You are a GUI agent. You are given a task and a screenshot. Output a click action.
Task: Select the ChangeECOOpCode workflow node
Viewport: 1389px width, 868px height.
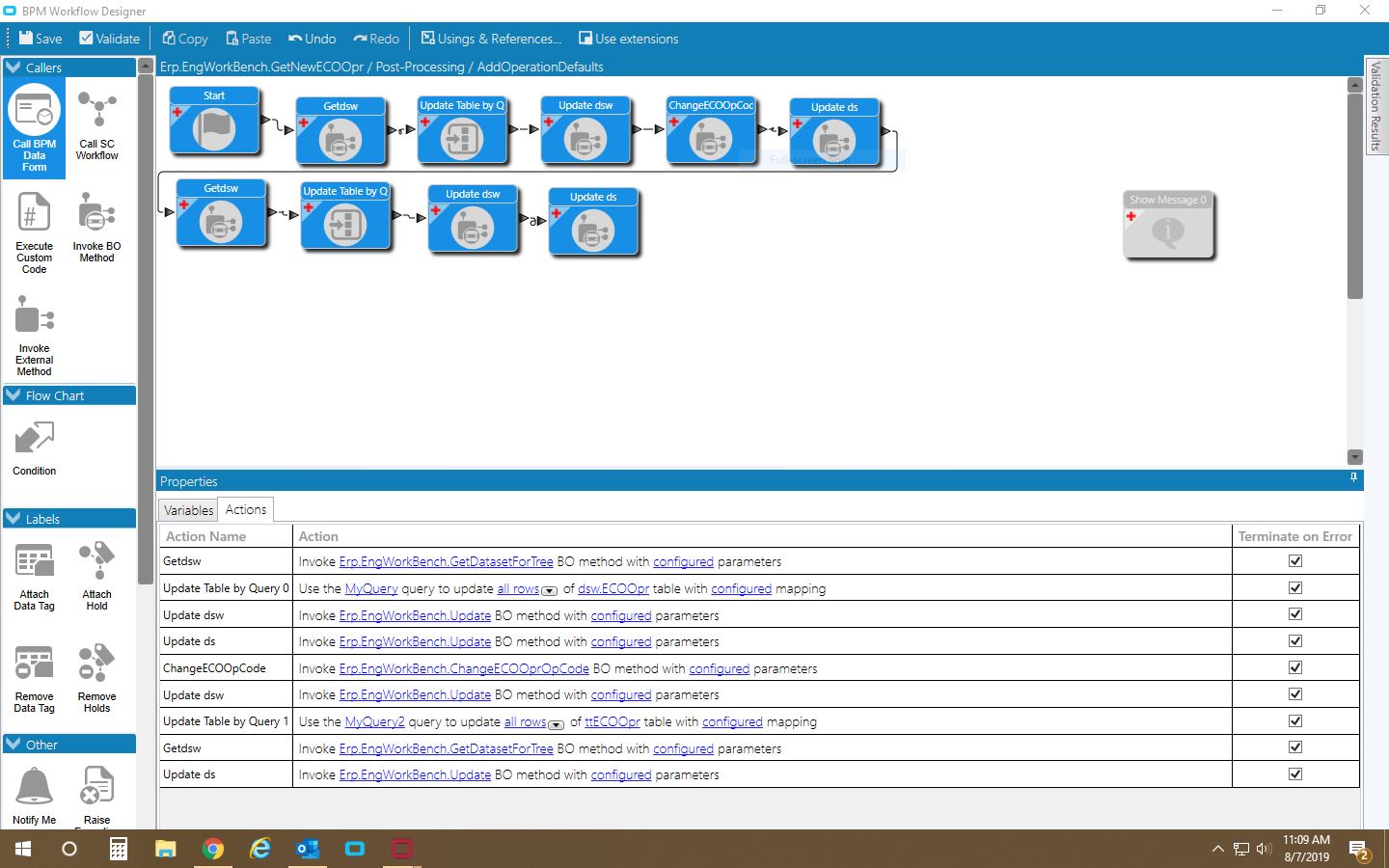(x=711, y=129)
